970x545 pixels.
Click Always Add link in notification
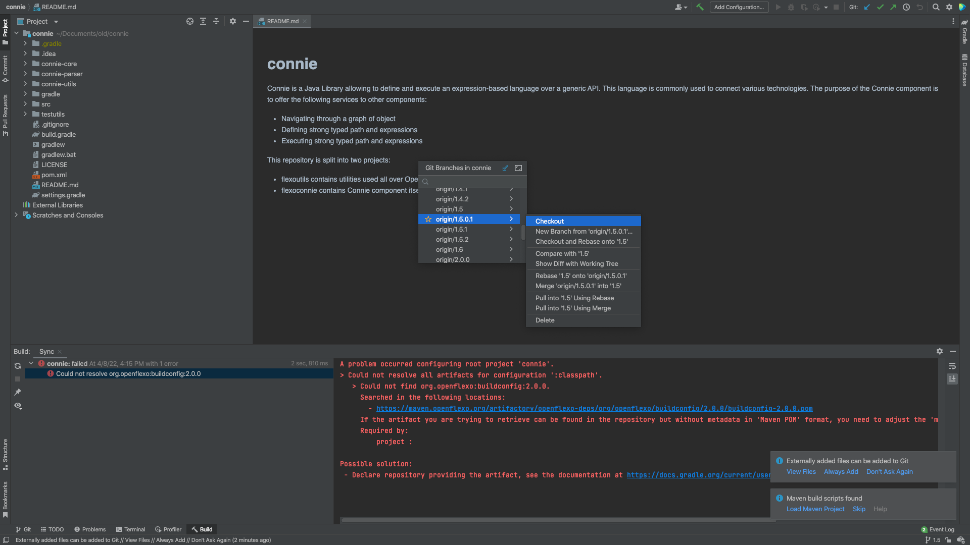[x=841, y=471]
